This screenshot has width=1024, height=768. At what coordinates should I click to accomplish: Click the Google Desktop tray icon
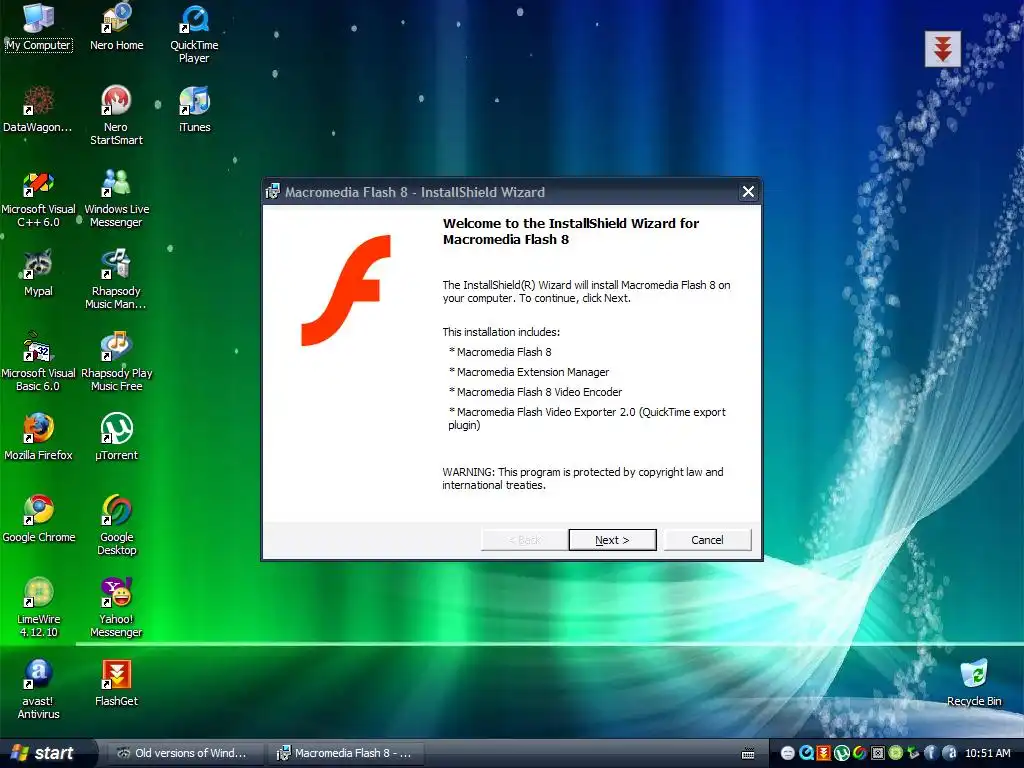(859, 753)
